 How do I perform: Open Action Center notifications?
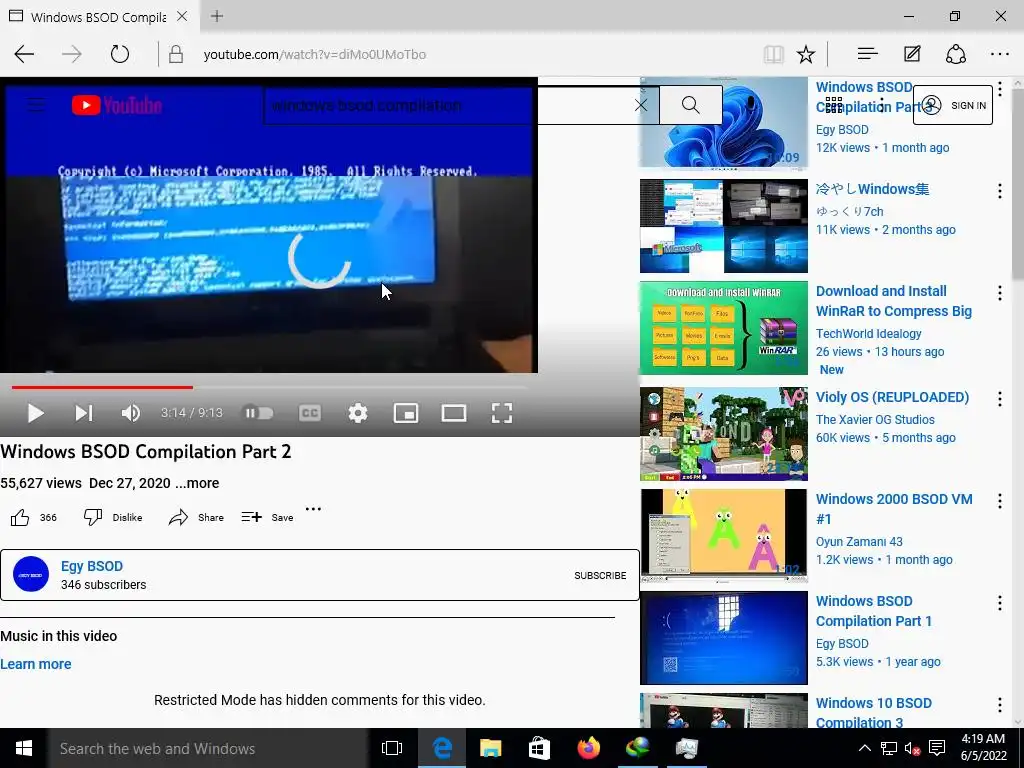point(937,748)
